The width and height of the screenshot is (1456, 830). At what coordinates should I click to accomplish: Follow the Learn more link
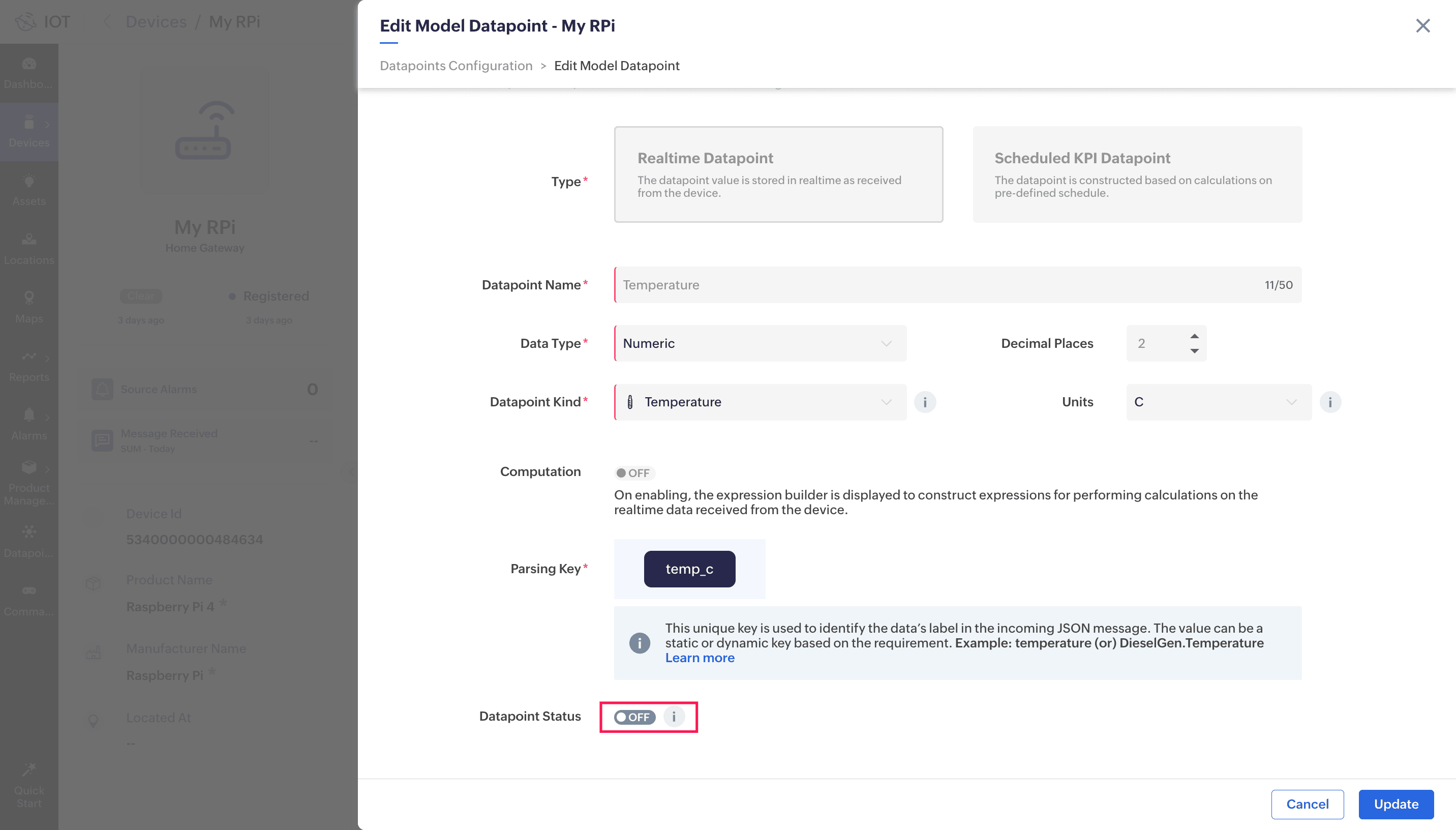tap(700, 658)
